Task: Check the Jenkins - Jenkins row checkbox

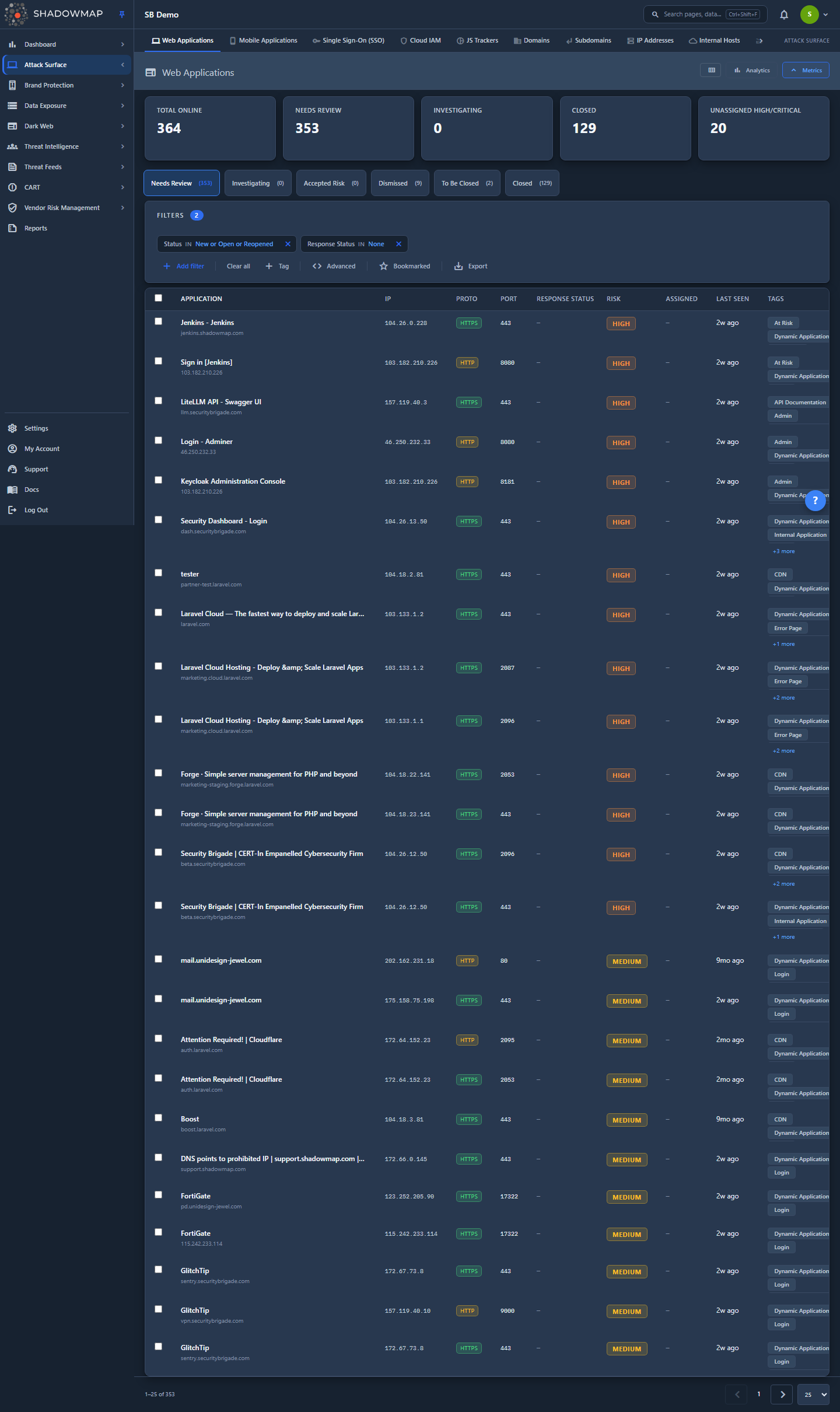Action: (158, 321)
